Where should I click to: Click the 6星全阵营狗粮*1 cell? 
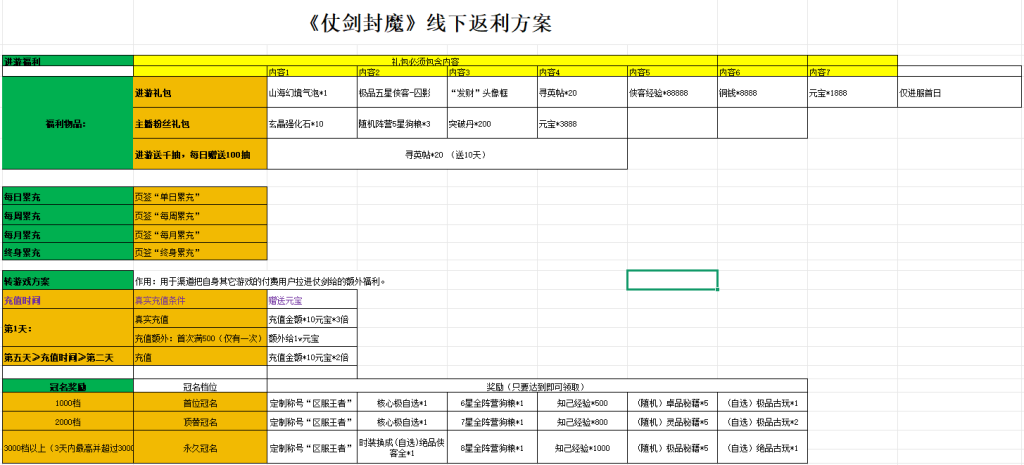tap(492, 402)
